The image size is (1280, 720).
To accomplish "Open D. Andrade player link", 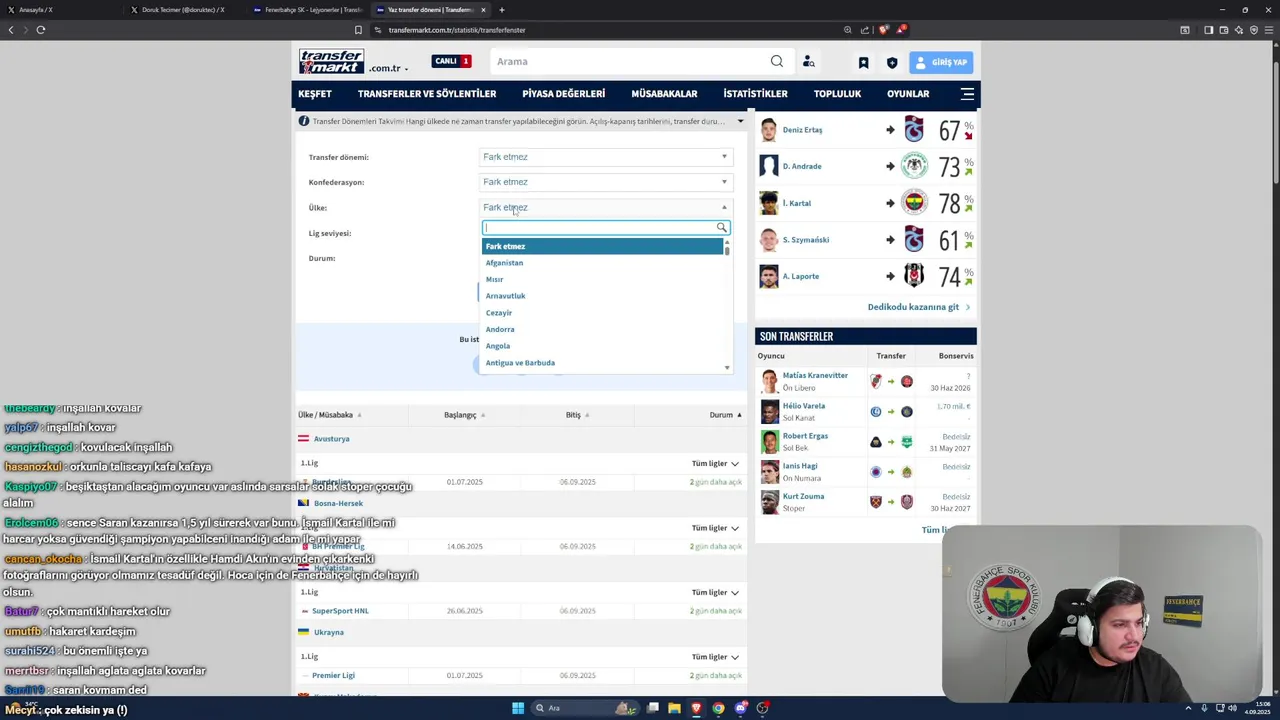I will [x=802, y=166].
